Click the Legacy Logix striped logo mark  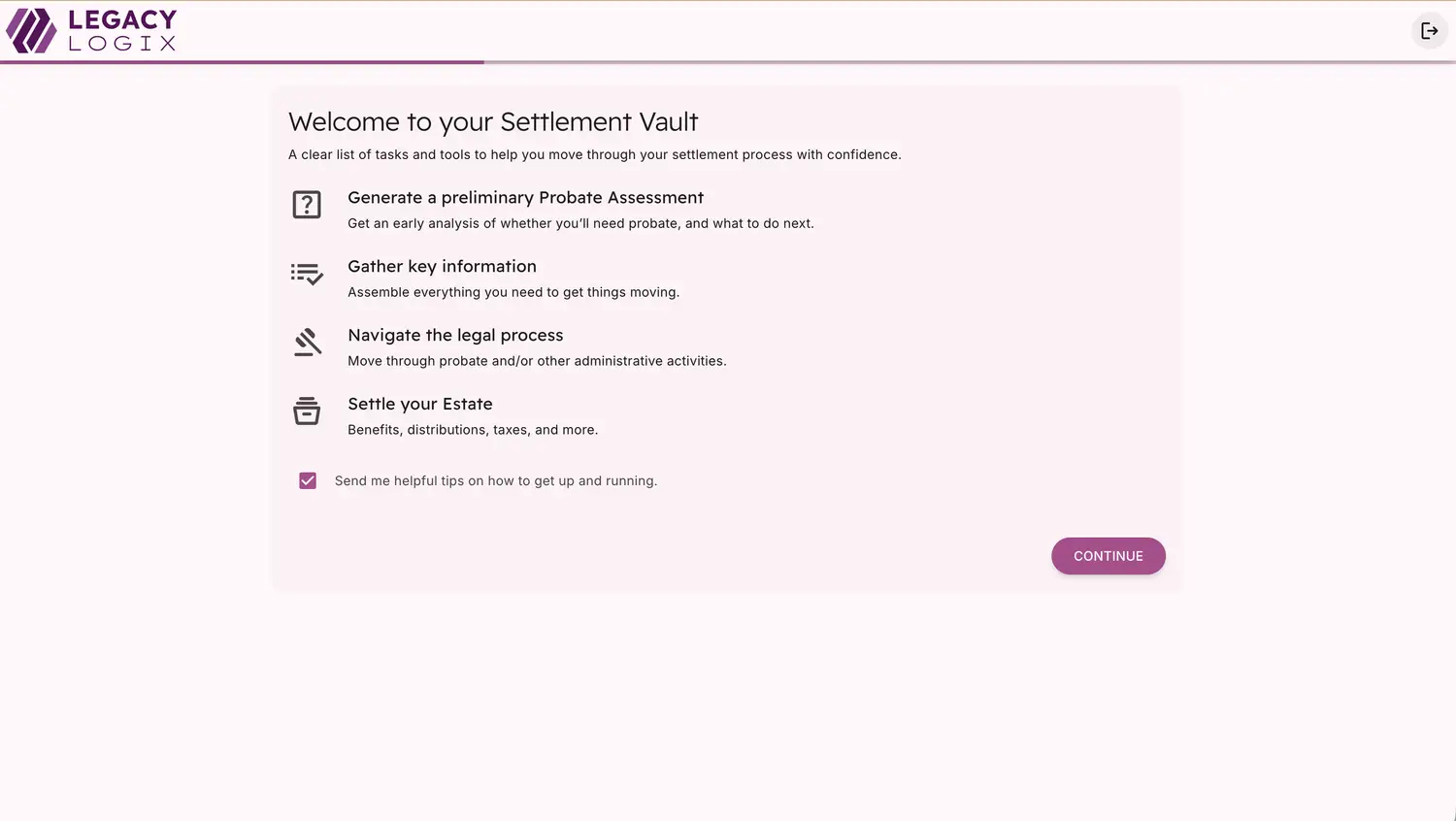tap(32, 31)
